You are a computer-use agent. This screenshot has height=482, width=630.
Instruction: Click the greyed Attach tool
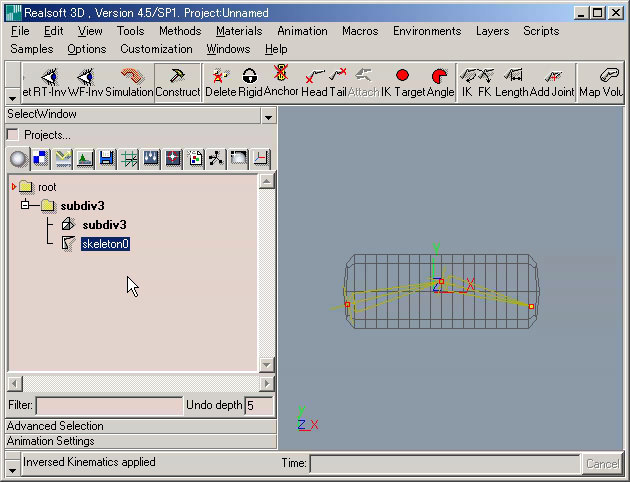pyautogui.click(x=364, y=82)
